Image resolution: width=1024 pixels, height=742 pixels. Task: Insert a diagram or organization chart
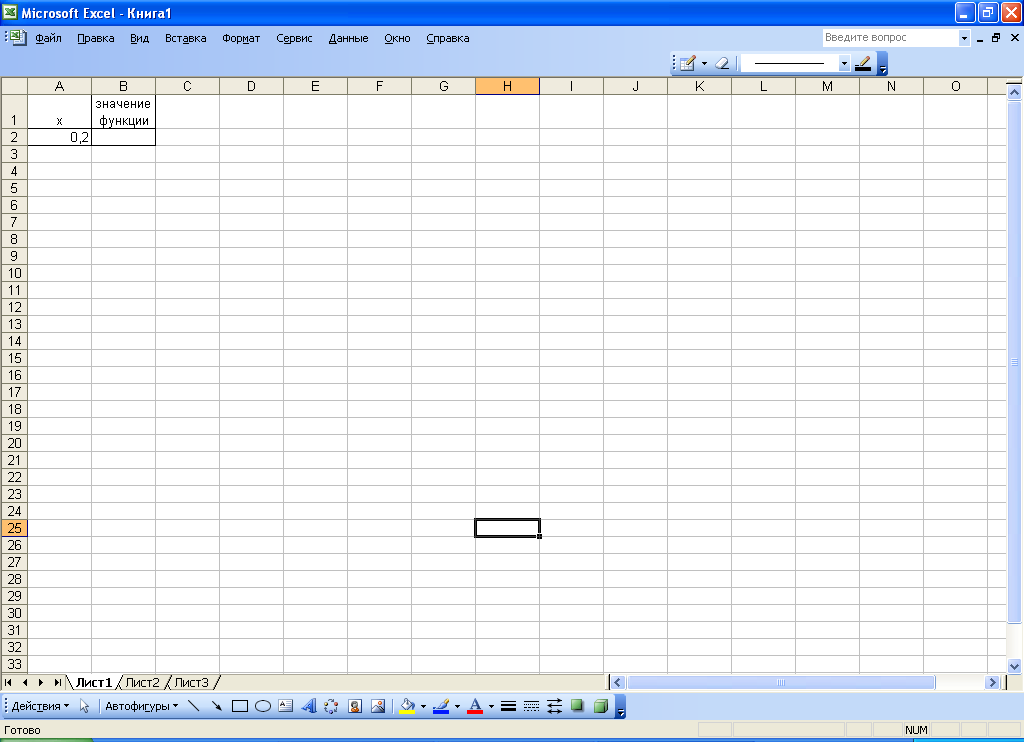(331, 706)
